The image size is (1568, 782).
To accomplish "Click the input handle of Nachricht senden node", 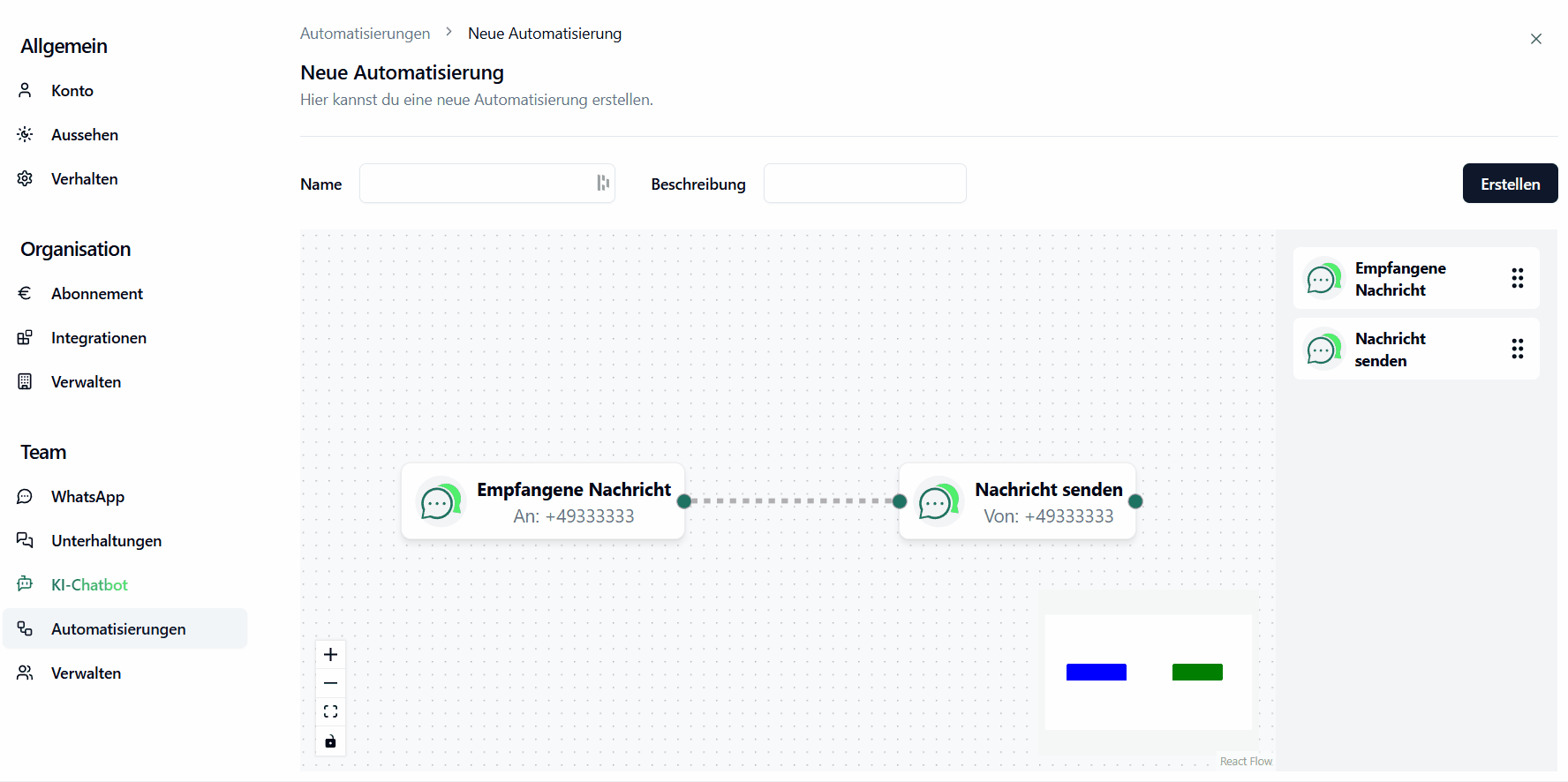I will [x=900, y=501].
